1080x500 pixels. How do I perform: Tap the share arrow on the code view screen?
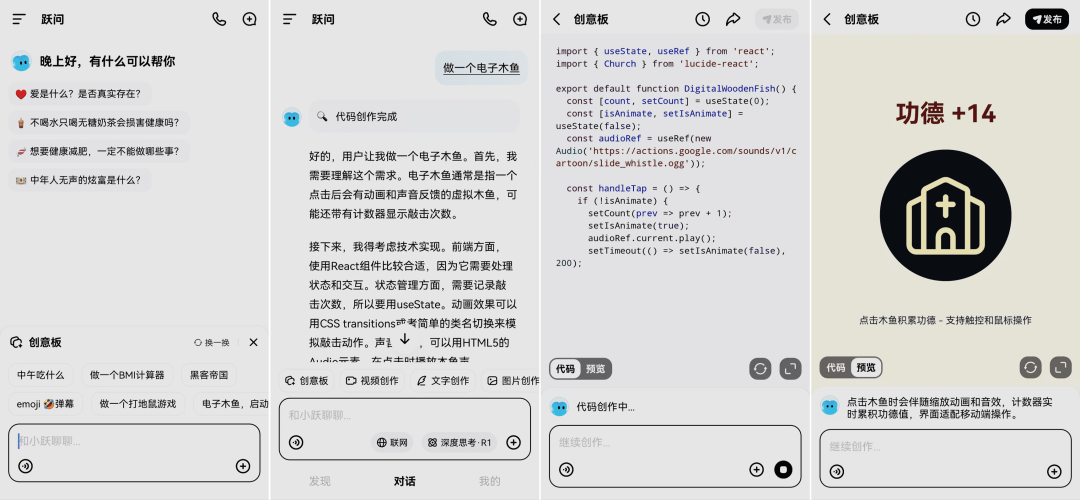pos(733,19)
